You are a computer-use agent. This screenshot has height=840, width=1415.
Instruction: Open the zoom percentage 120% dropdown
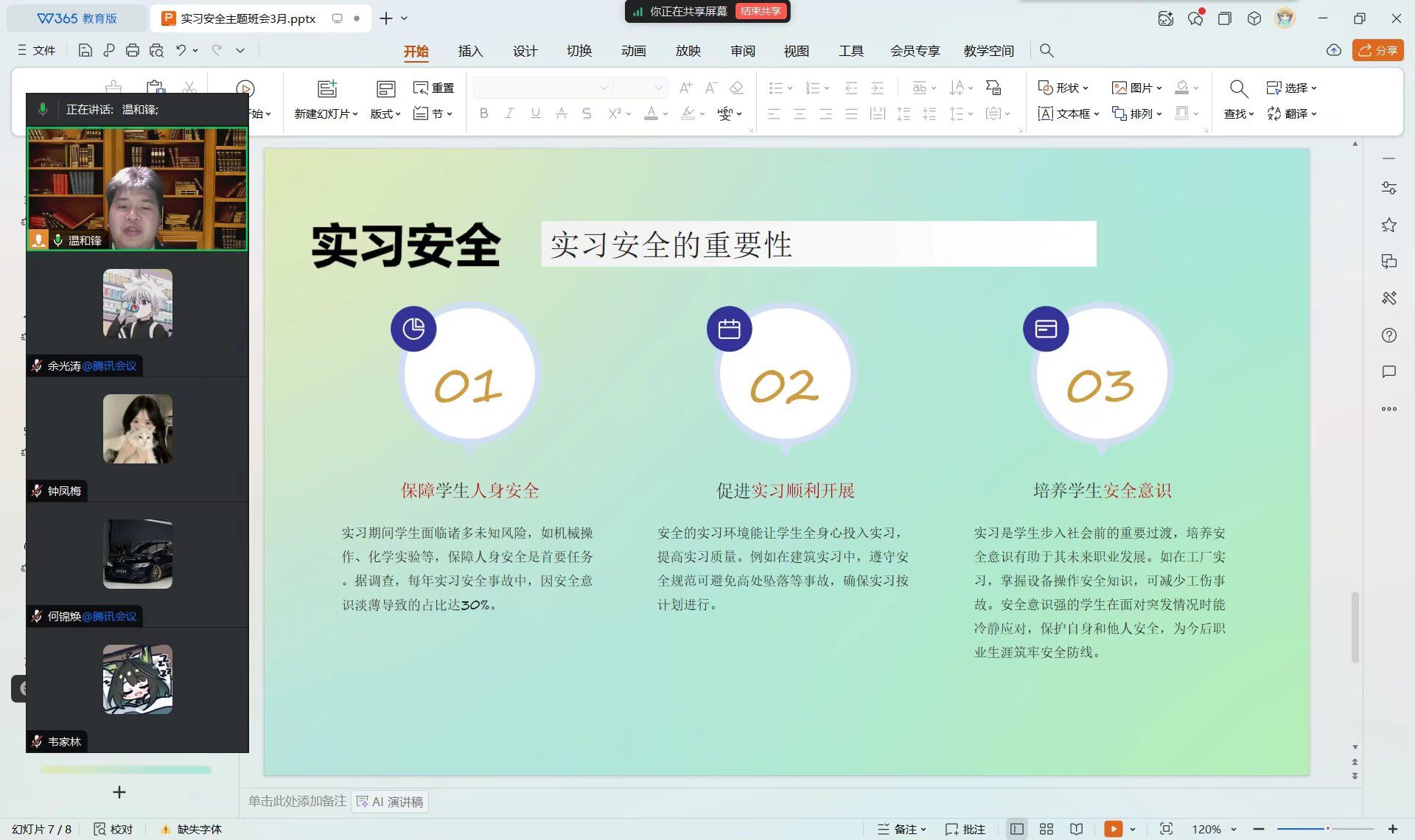(1214, 829)
